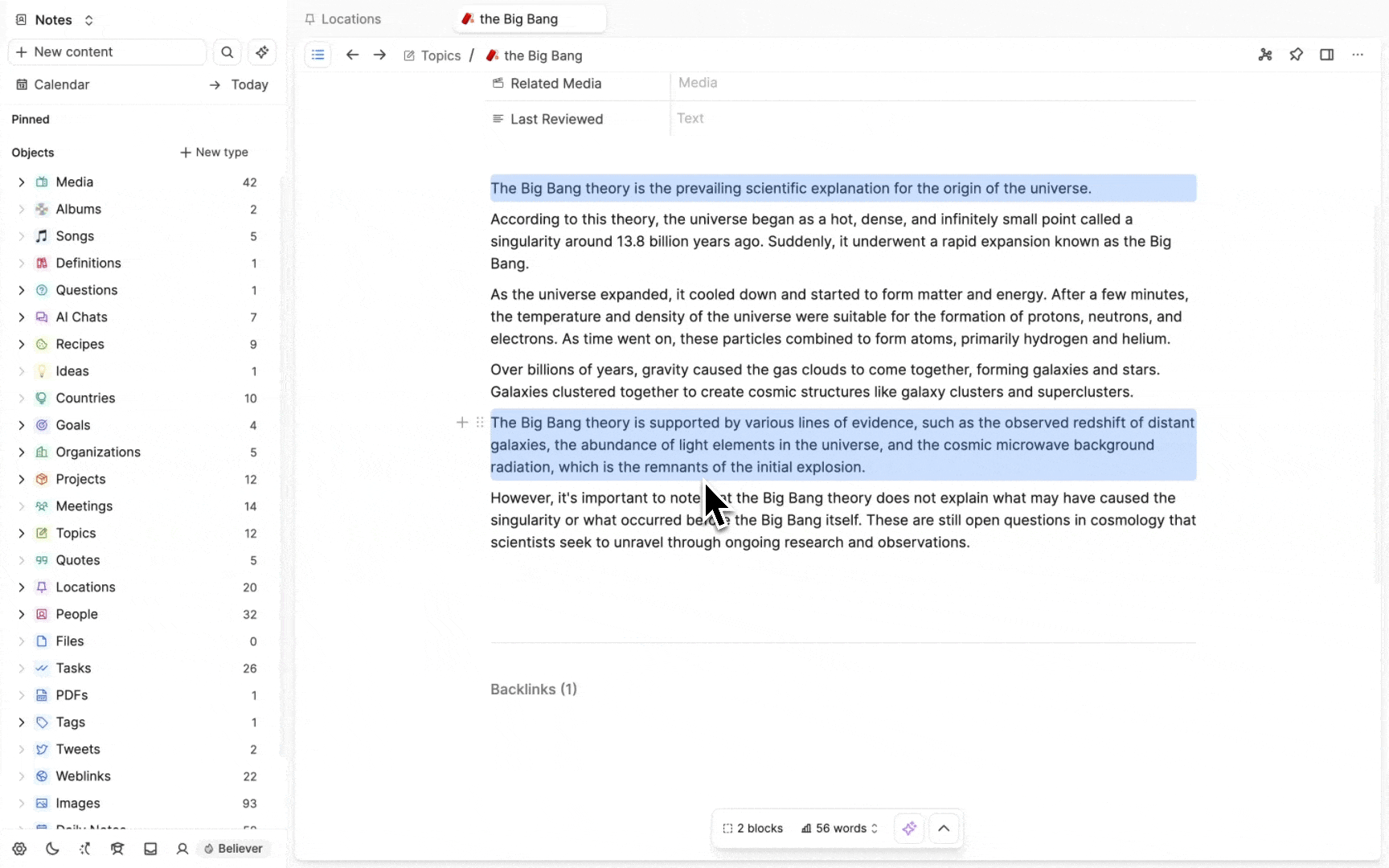This screenshot has width=1389, height=868.
Task: Click the profile person icon at bottom
Action: (182, 849)
